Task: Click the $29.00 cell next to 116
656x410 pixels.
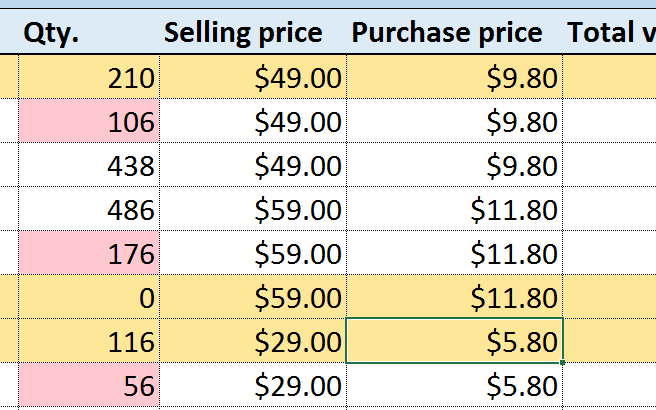Action: pos(253,341)
